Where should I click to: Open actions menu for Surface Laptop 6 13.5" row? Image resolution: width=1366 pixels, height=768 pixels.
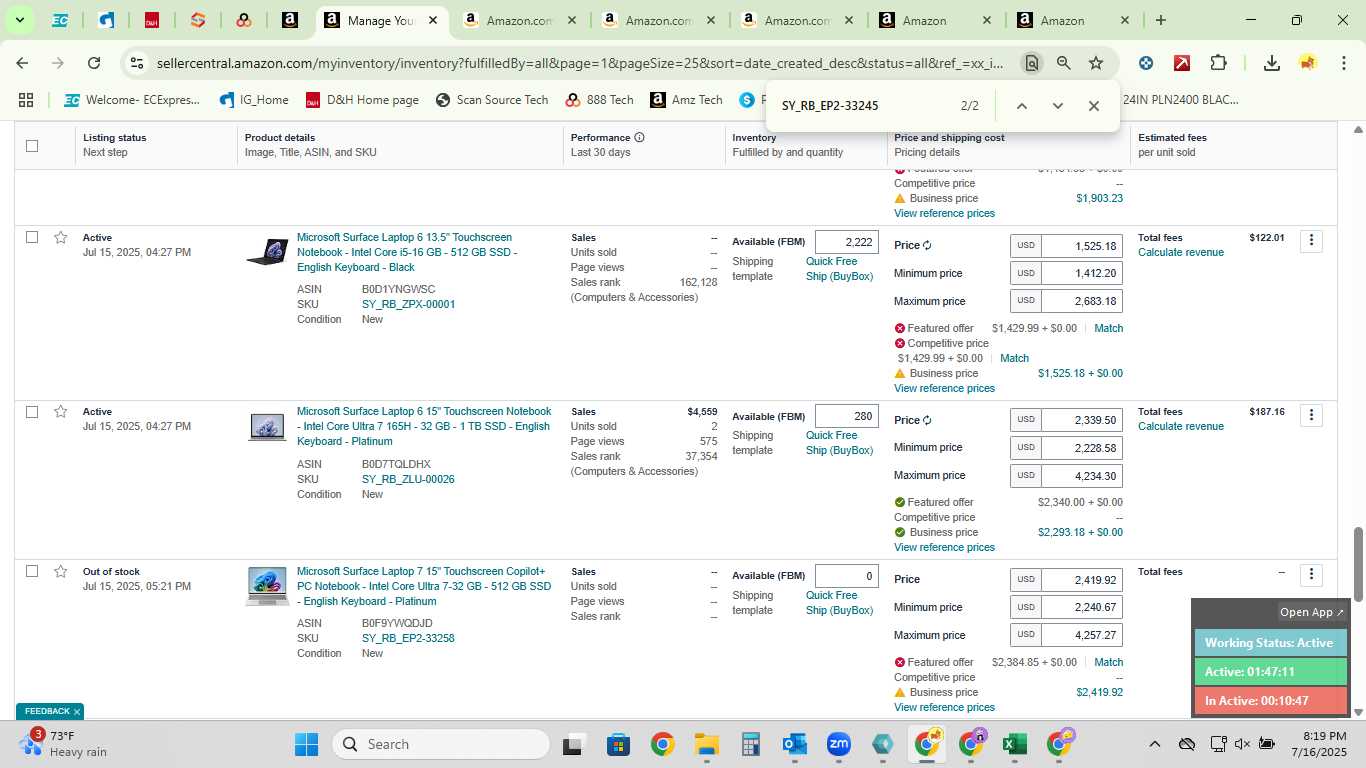point(1311,241)
